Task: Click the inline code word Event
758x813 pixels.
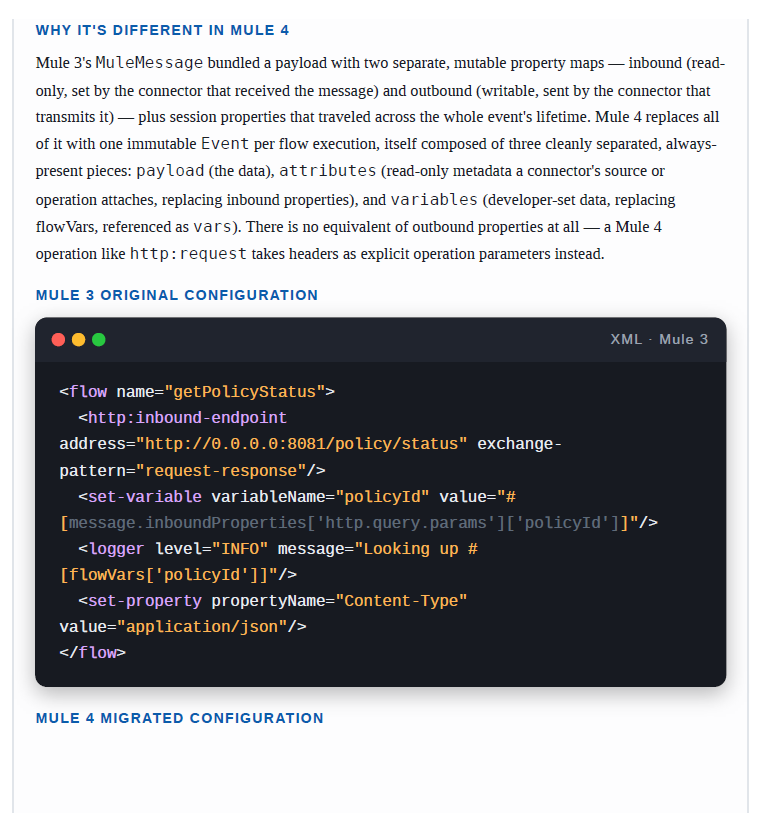Action: (x=225, y=144)
